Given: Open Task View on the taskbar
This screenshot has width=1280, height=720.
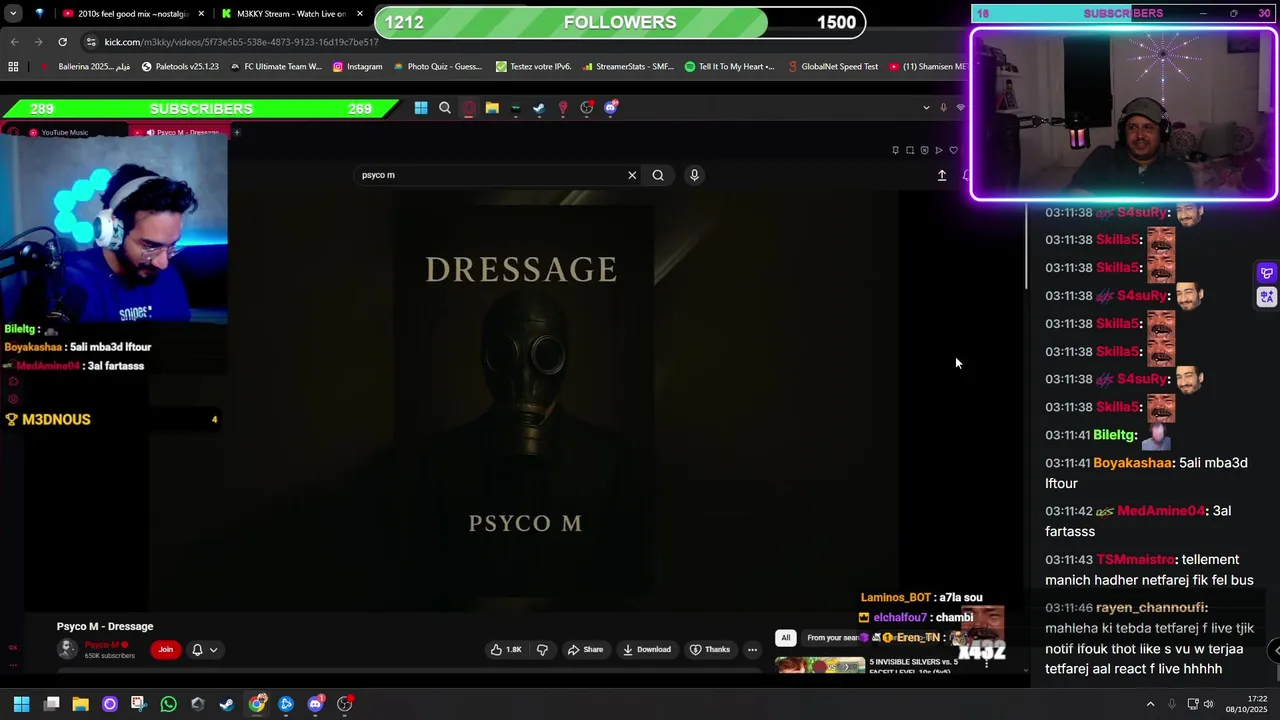Looking at the screenshot, I should 51,704.
